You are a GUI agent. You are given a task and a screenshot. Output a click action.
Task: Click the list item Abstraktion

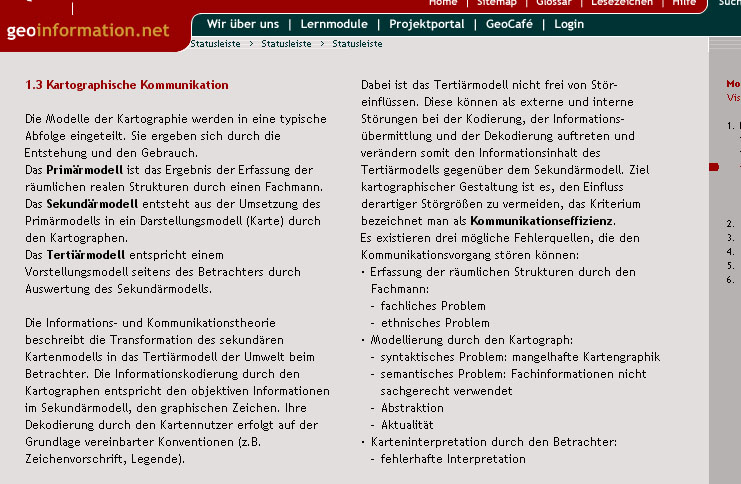pyautogui.click(x=412, y=408)
